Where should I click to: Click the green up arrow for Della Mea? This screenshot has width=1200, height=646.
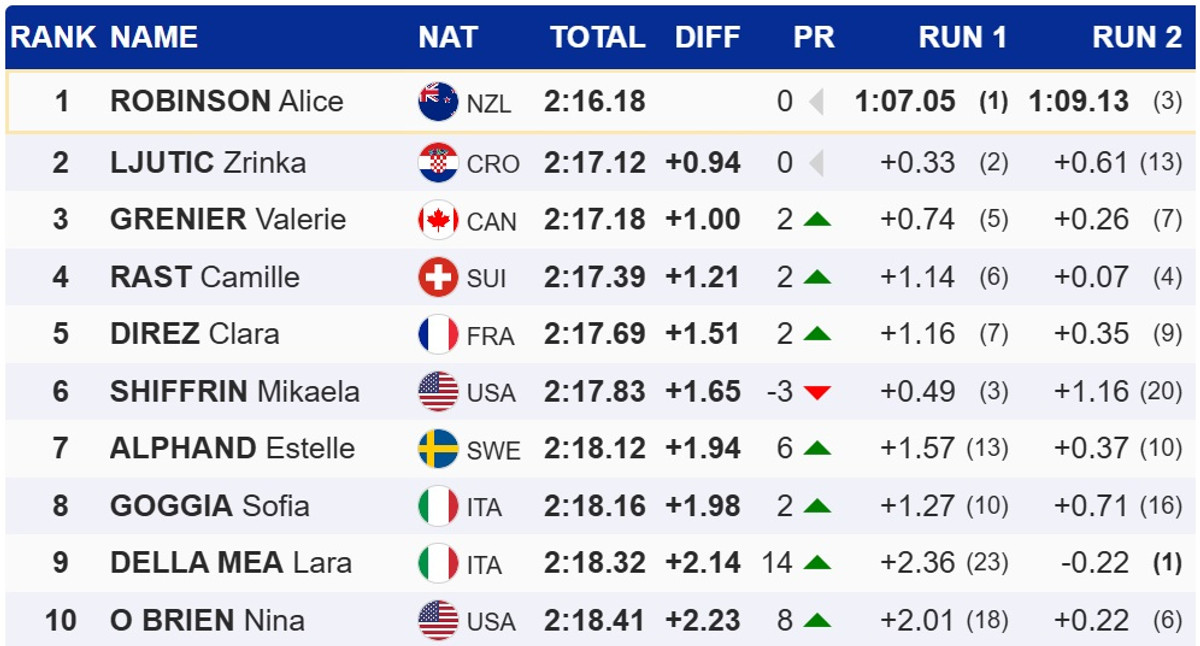click(x=817, y=564)
